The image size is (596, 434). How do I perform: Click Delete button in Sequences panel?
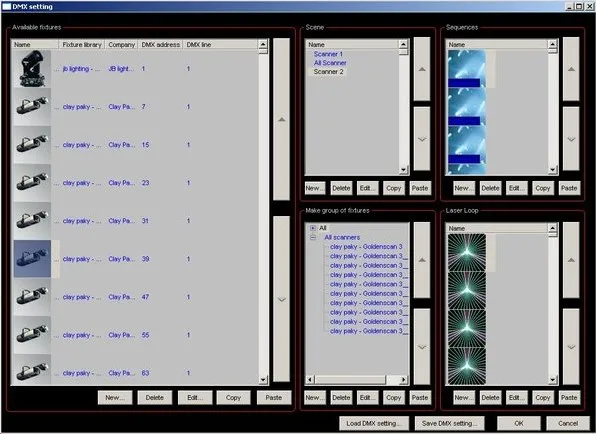(x=490, y=188)
